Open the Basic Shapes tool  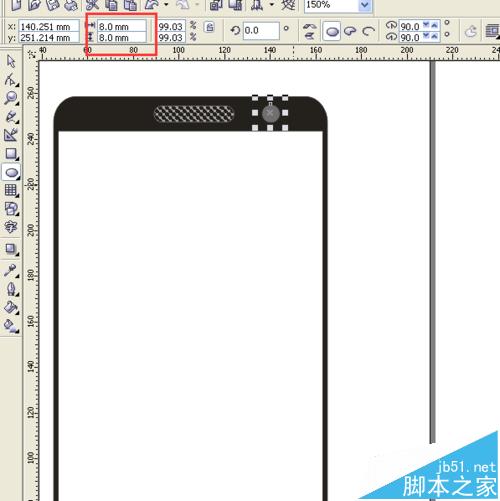click(11, 209)
